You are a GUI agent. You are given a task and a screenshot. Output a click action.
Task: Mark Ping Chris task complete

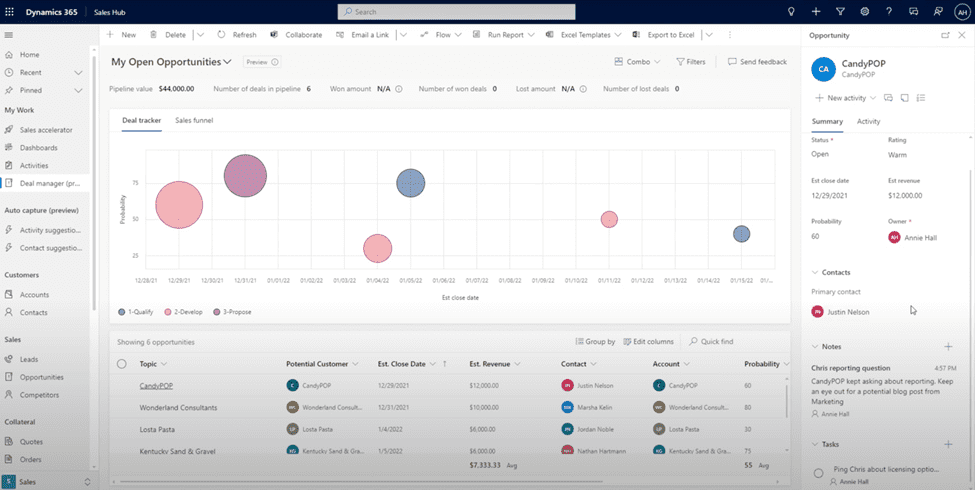pos(818,473)
